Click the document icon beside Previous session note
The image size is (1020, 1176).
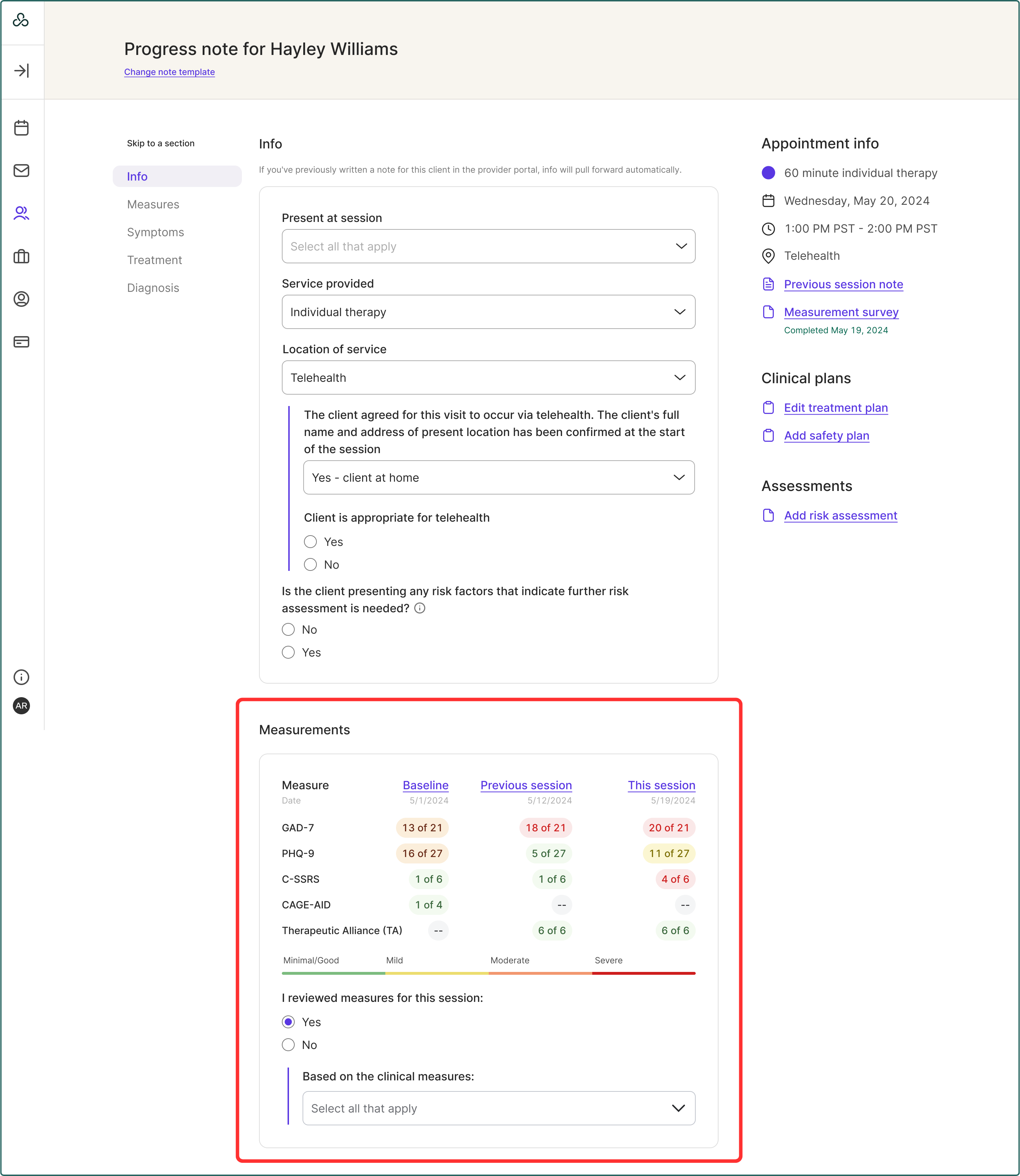768,284
